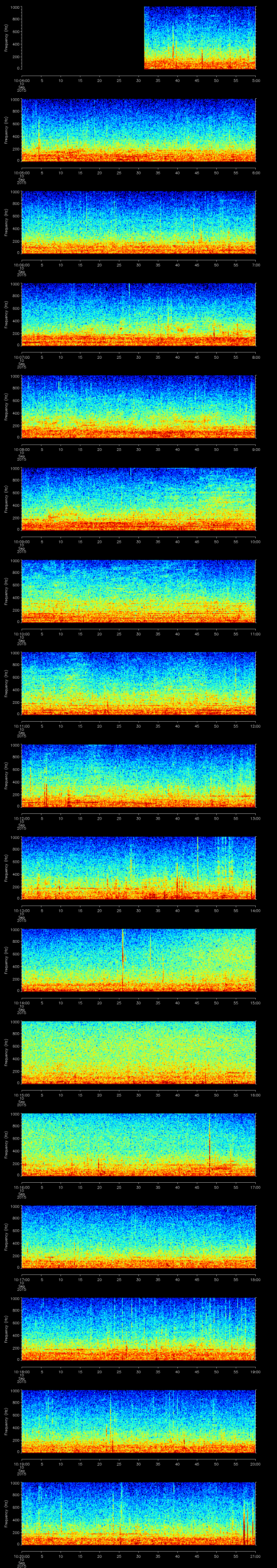Select the spectrogram panel starting at 10:08:00
This screenshot has height=1568, width=277.
139,407
